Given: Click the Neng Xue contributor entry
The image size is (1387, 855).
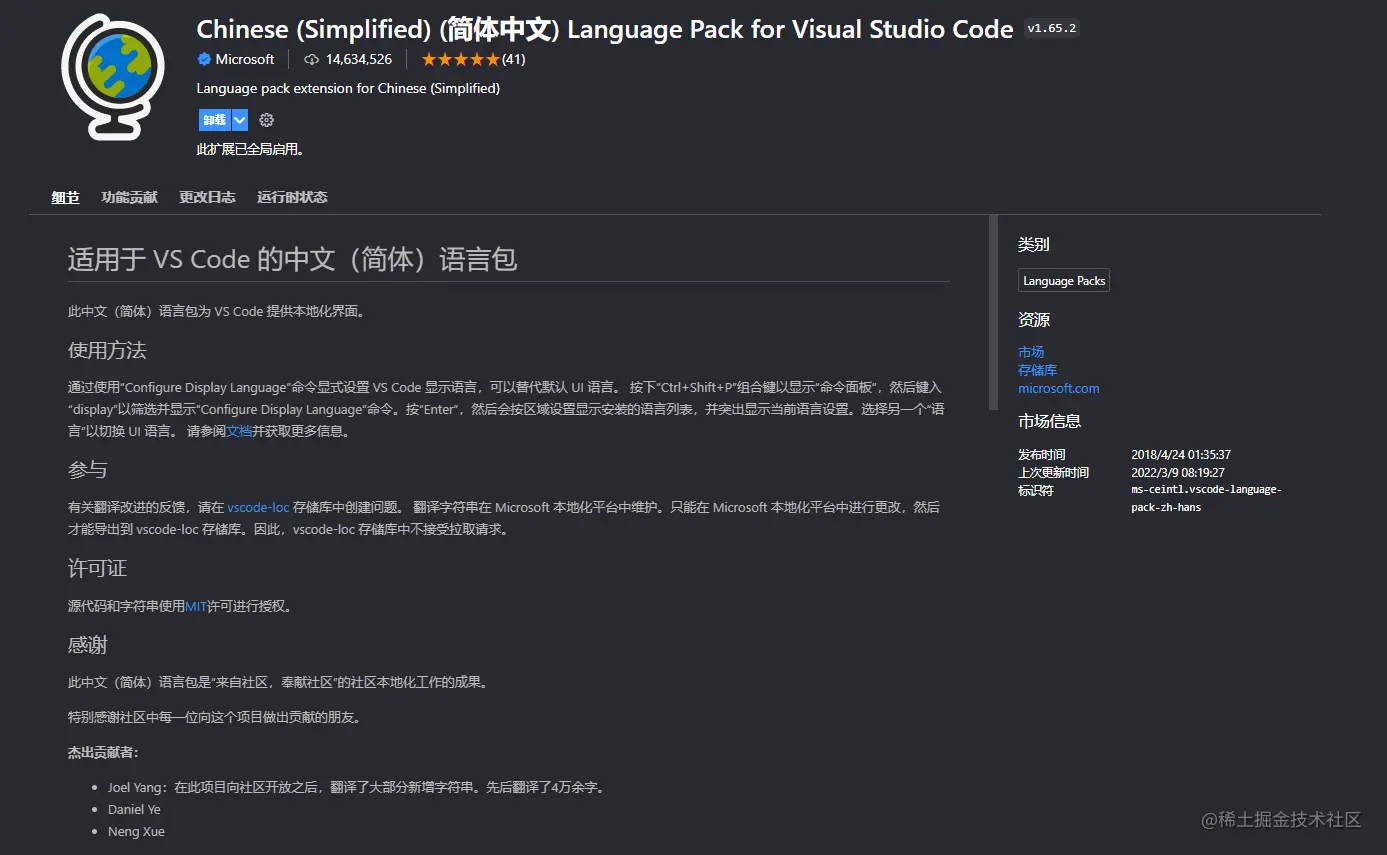Looking at the screenshot, I should 136,831.
